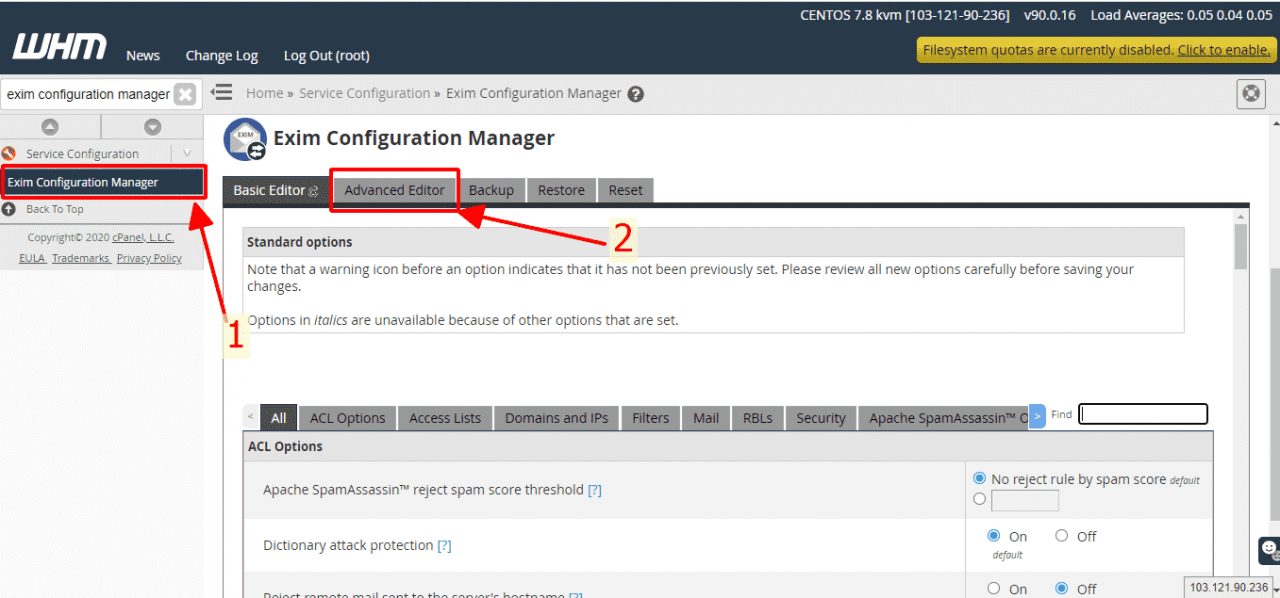Open help icon beside Exim Configuration Manager breadcrumb
The height and width of the screenshot is (598, 1280).
[x=635, y=94]
